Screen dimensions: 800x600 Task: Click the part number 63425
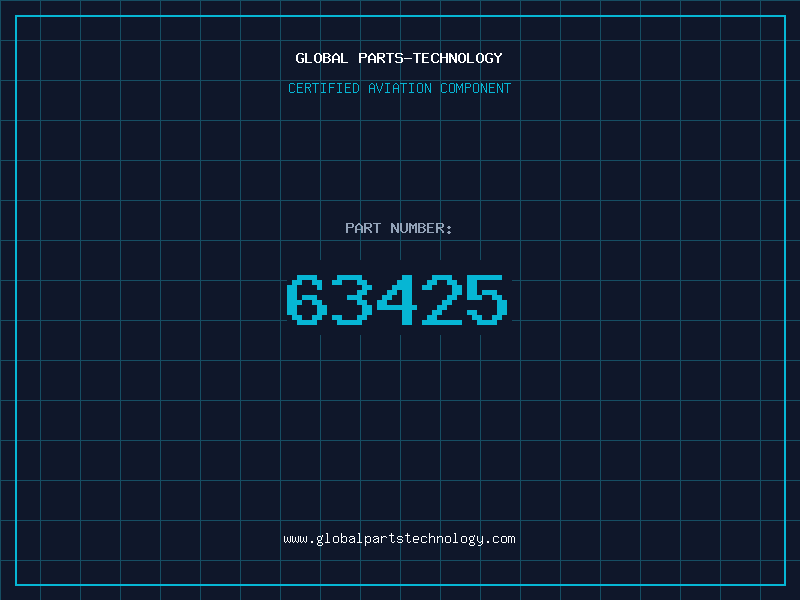(397, 299)
